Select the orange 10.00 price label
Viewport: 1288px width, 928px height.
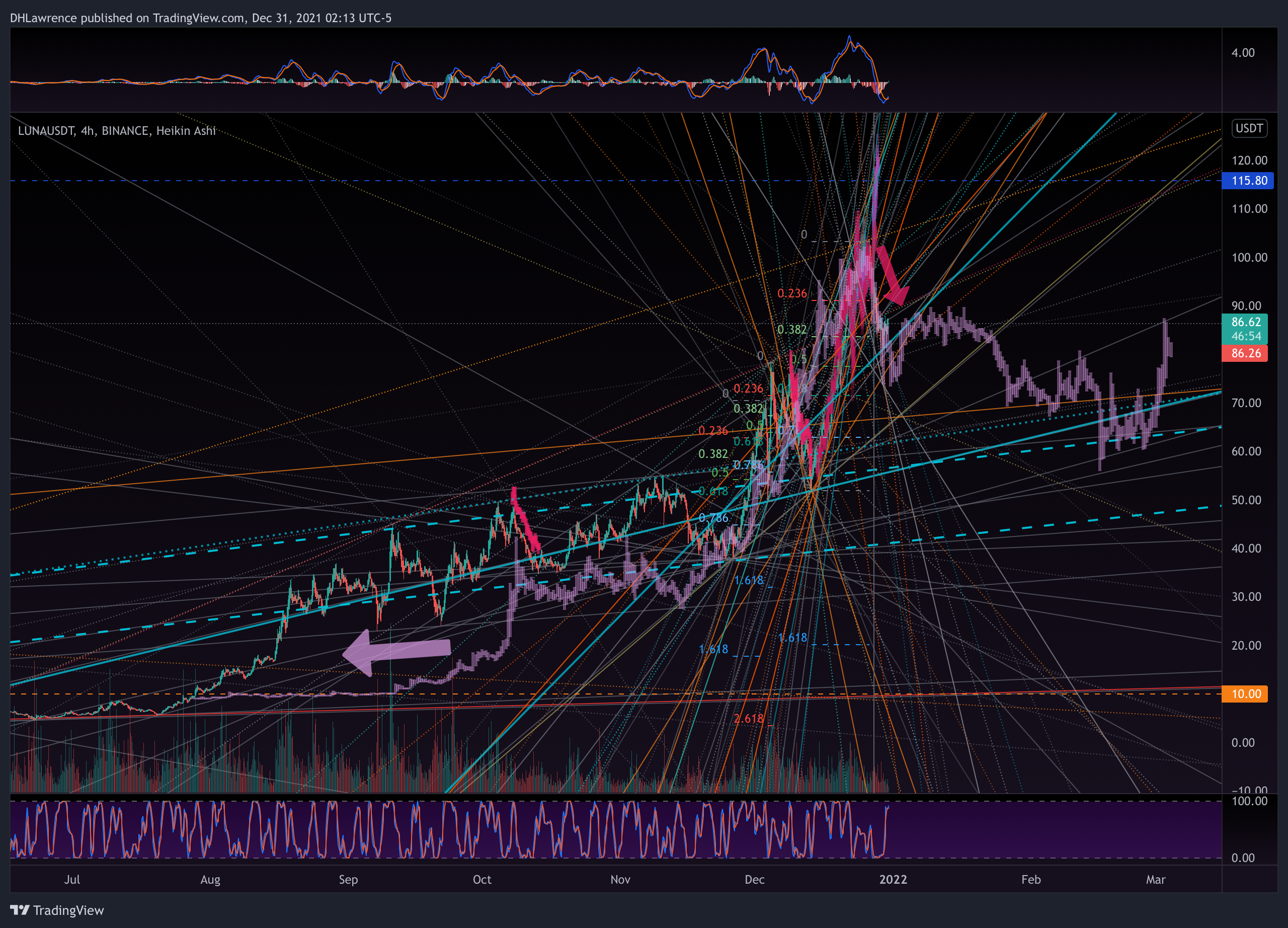[x=1244, y=694]
